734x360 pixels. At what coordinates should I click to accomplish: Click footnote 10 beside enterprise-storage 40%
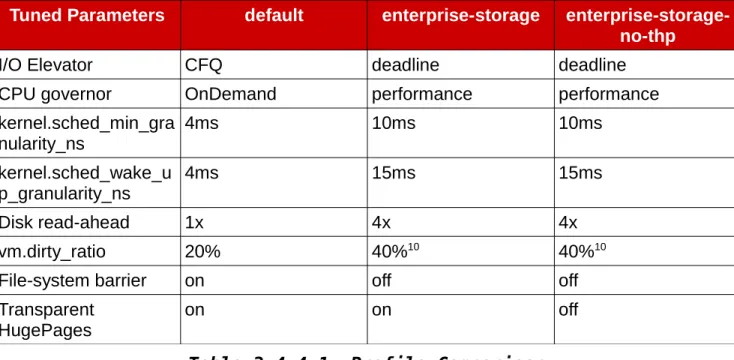pyautogui.click(x=413, y=247)
